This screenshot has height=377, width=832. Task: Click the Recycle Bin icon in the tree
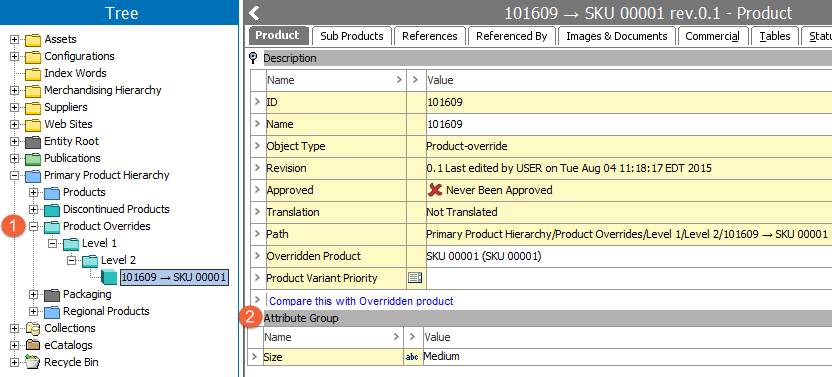[33, 363]
